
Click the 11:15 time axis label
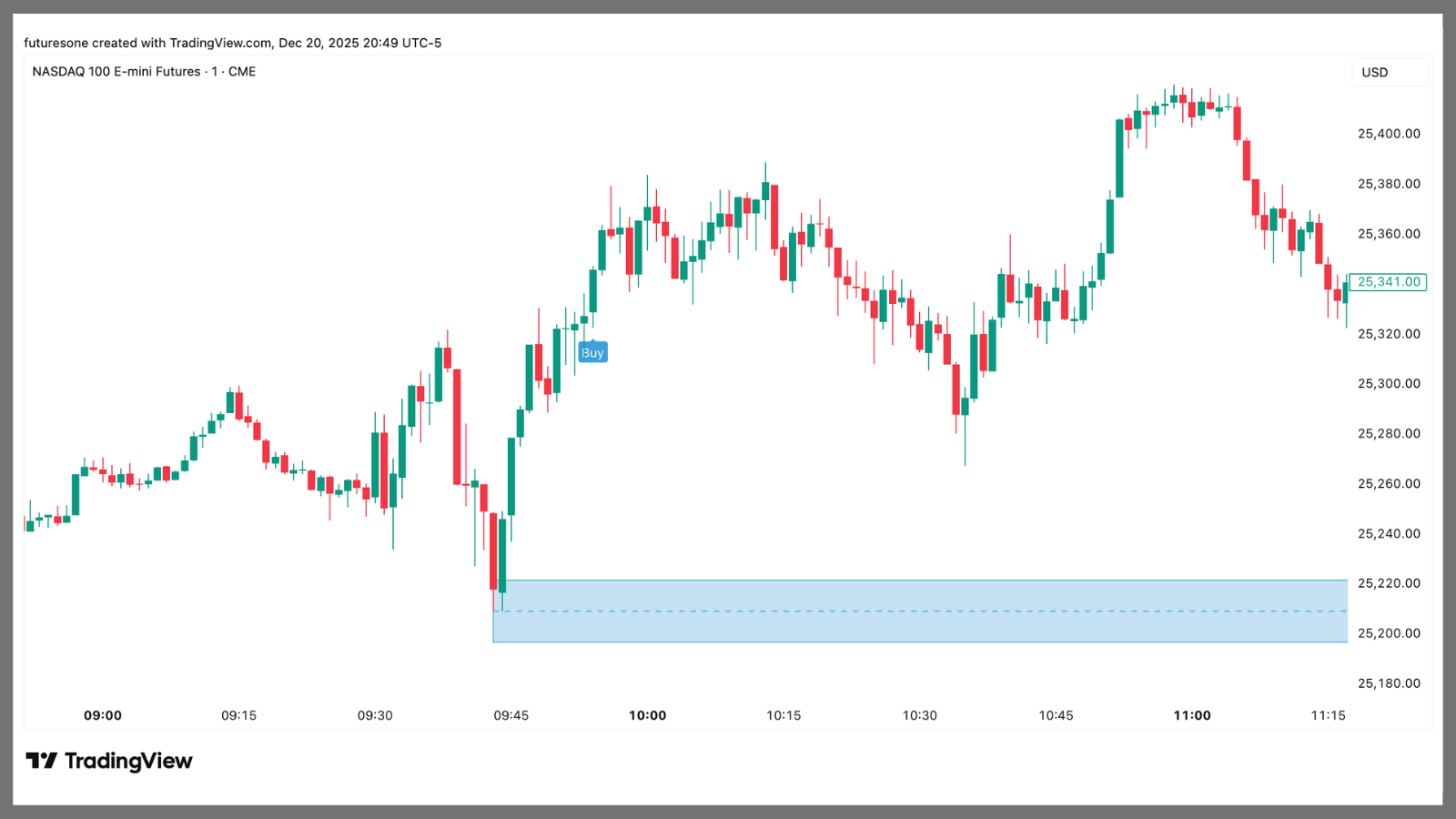point(1328,715)
